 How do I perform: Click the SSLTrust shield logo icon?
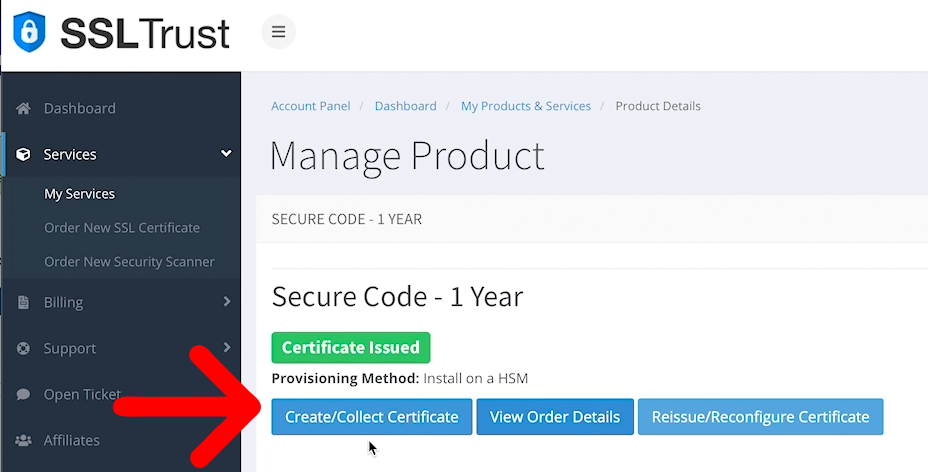point(29,32)
